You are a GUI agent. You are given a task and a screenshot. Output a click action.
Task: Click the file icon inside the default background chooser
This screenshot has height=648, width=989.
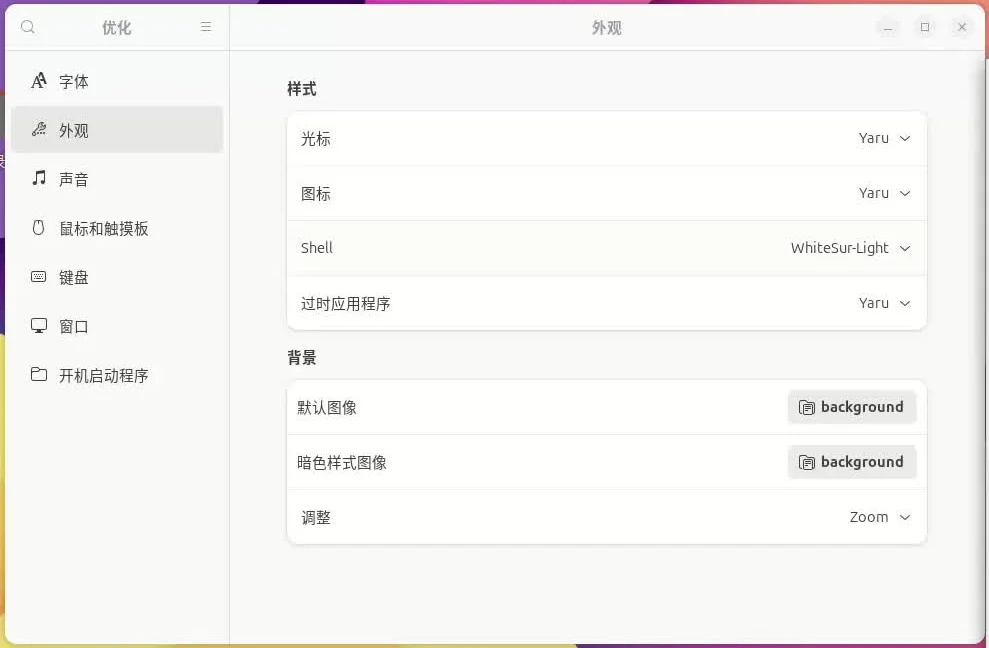pyautogui.click(x=806, y=407)
